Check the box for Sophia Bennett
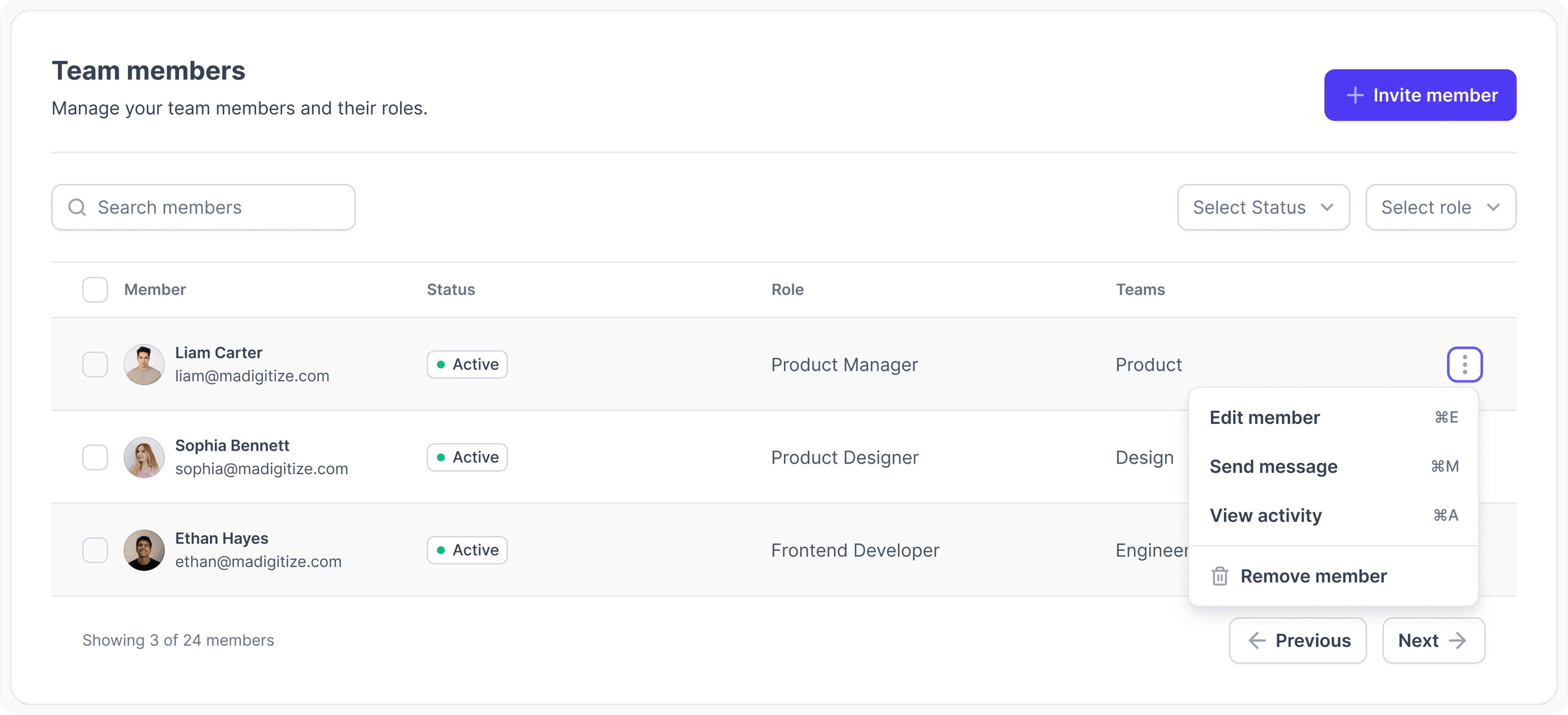 pyautogui.click(x=95, y=457)
